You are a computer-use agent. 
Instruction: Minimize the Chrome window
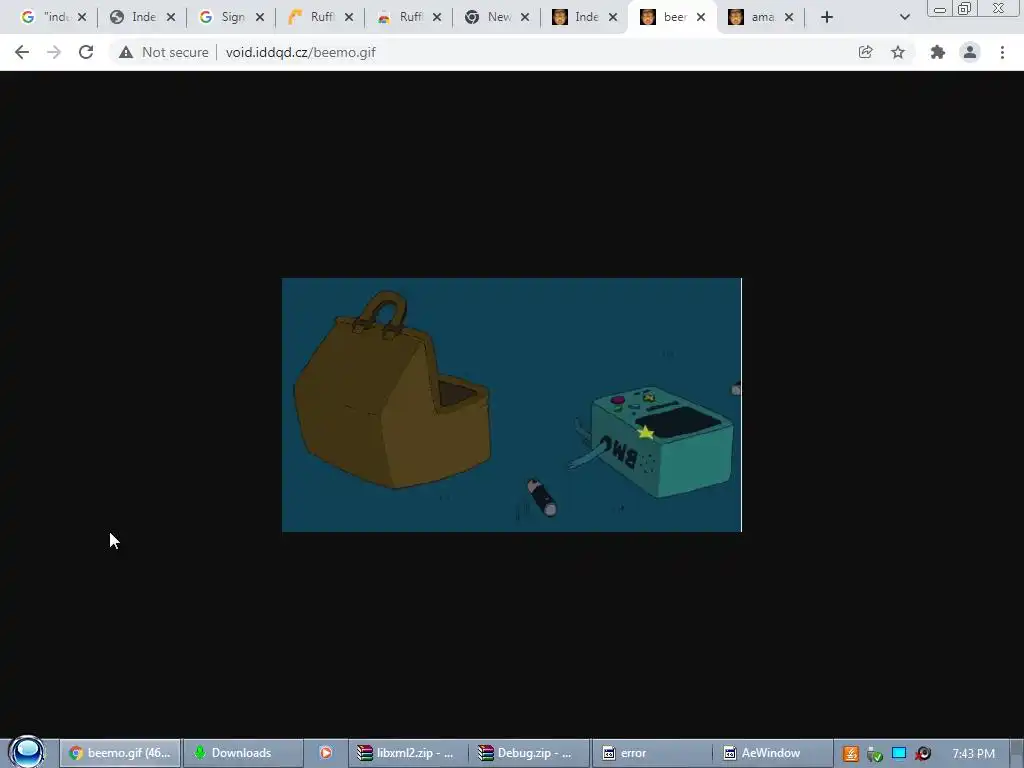[x=940, y=9]
